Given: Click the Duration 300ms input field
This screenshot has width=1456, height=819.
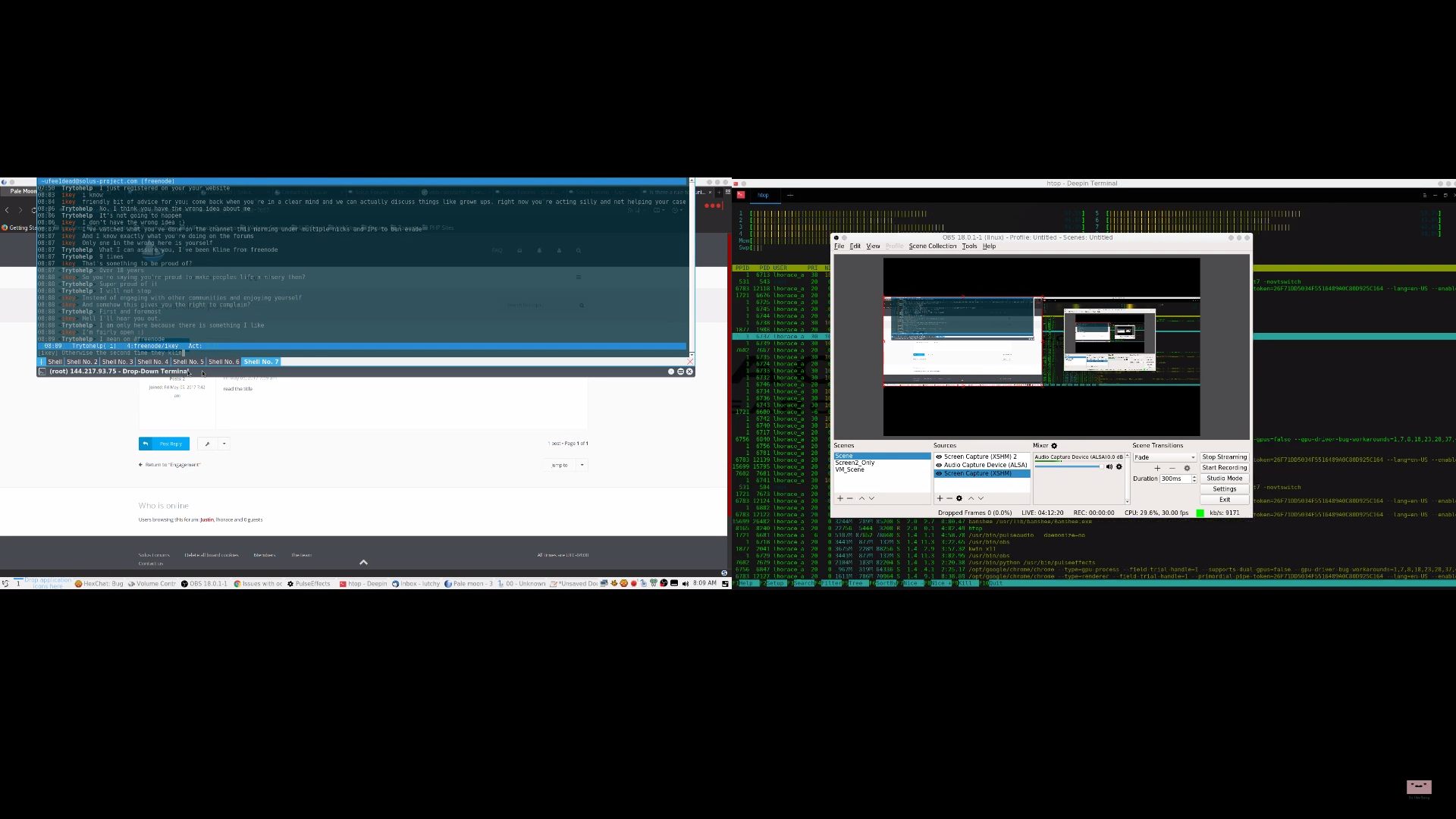Looking at the screenshot, I should [x=1175, y=479].
